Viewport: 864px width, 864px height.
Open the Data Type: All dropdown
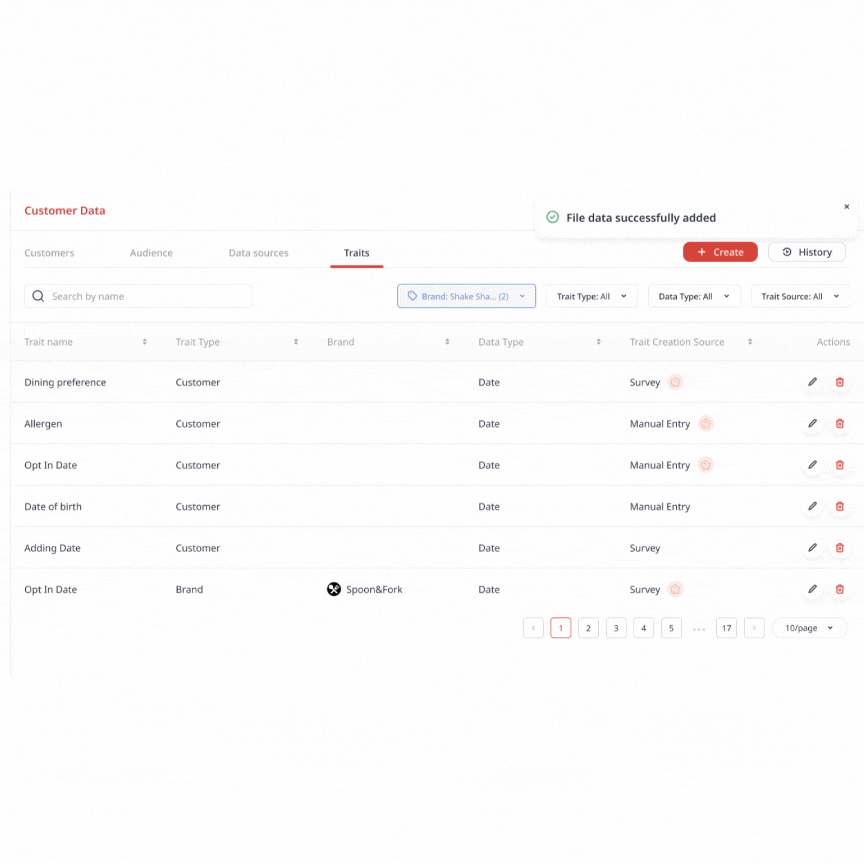click(x=694, y=296)
